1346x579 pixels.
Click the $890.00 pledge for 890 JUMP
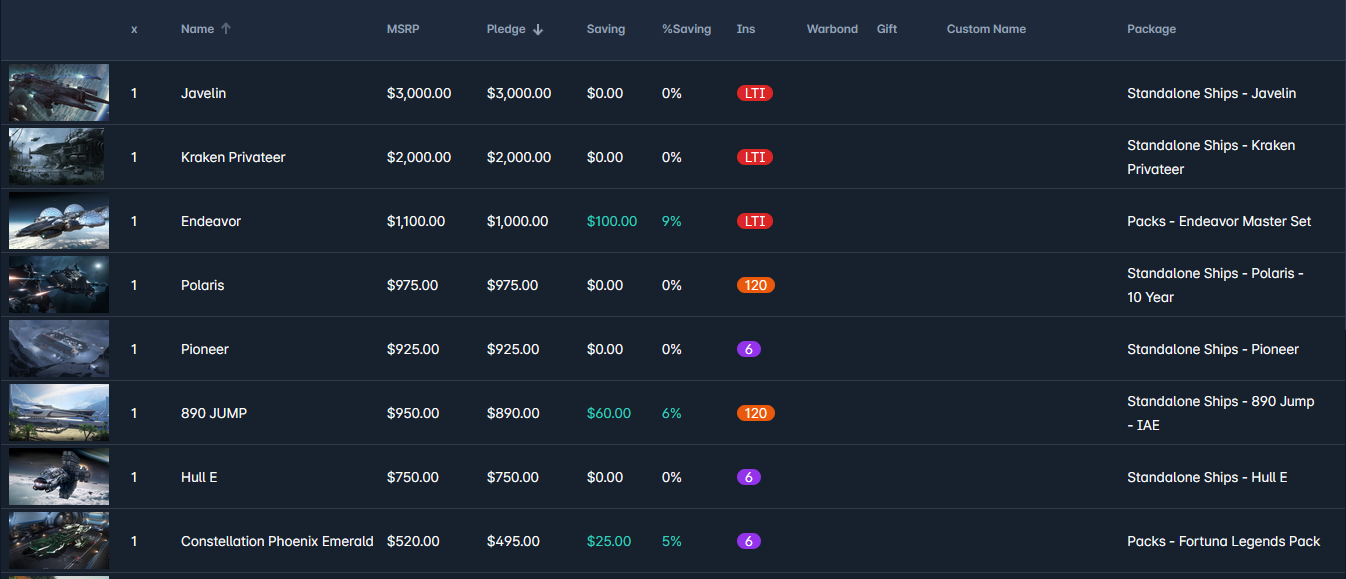(x=513, y=413)
